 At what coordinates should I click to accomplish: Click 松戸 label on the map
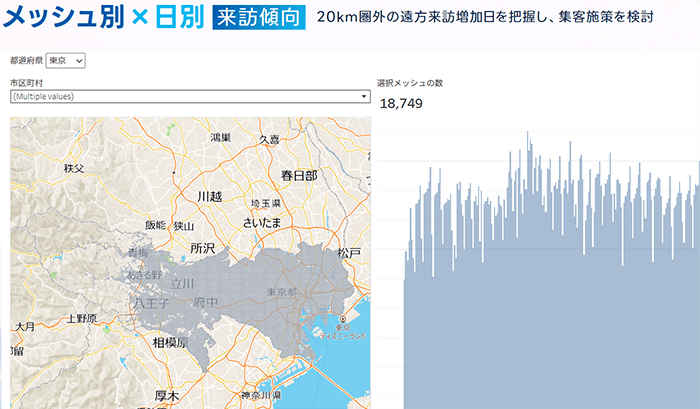349,253
